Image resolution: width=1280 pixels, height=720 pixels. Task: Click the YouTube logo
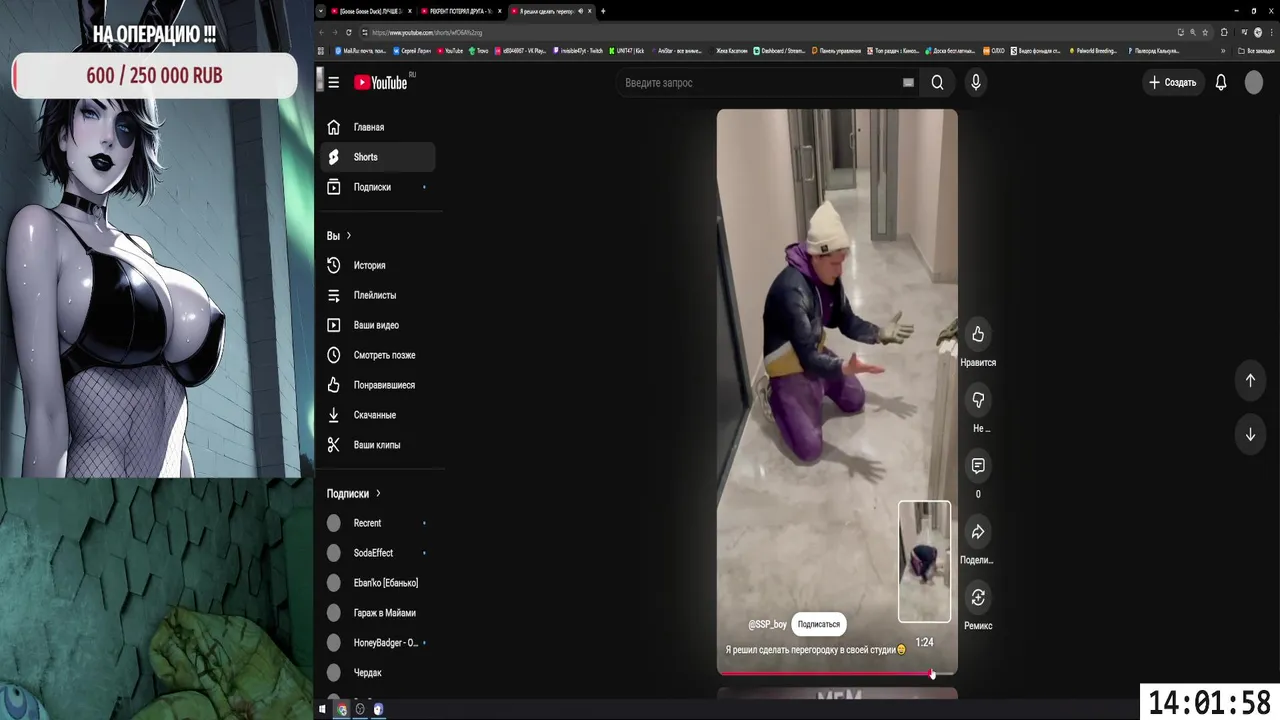click(x=381, y=83)
